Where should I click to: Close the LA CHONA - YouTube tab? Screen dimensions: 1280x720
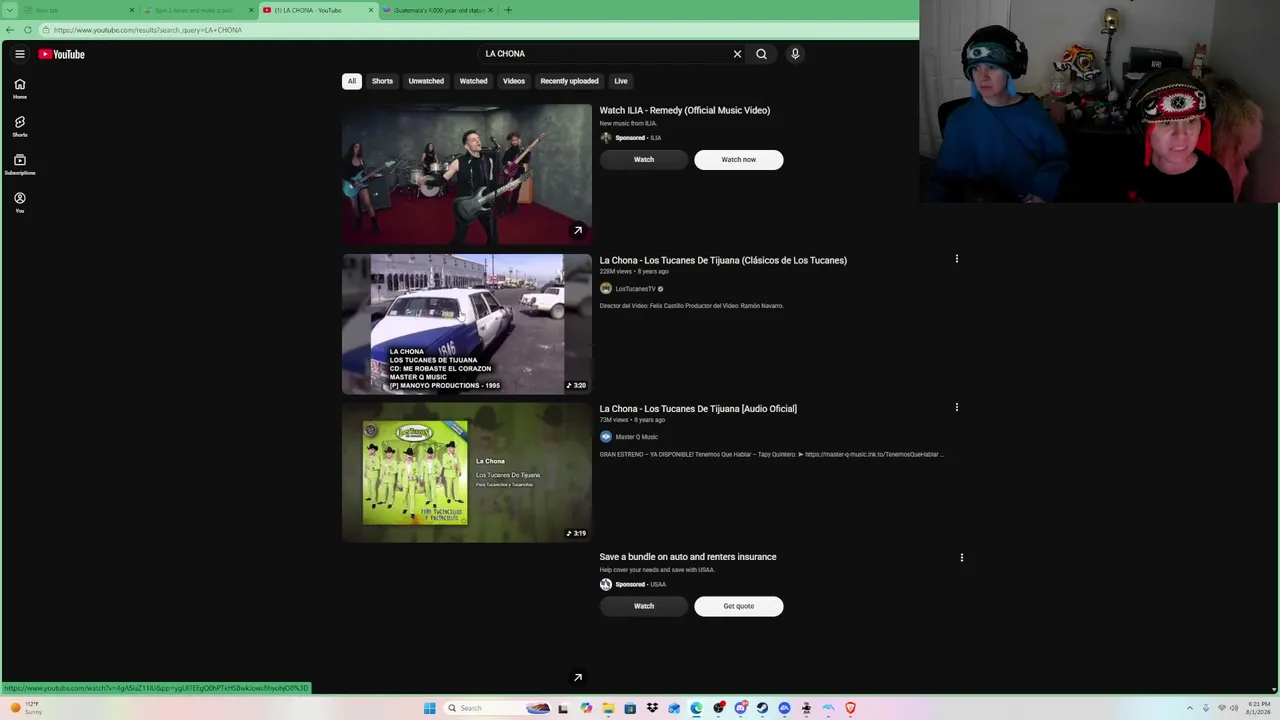pos(371,10)
